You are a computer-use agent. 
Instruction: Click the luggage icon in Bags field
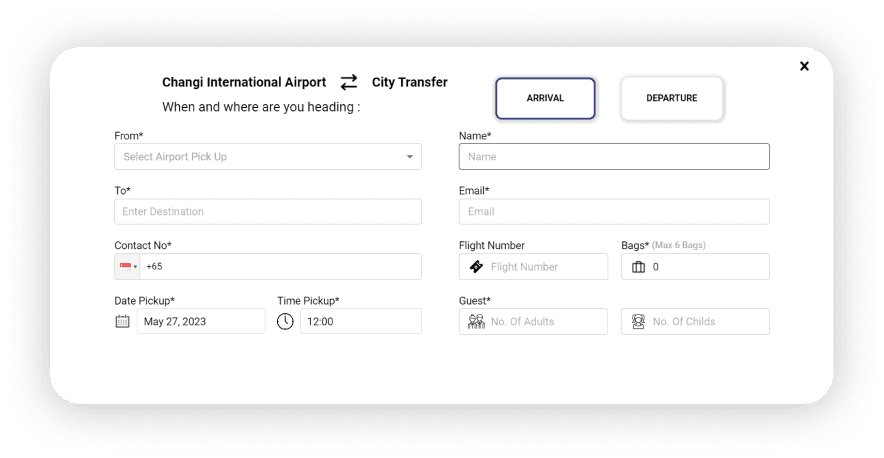pos(638,267)
